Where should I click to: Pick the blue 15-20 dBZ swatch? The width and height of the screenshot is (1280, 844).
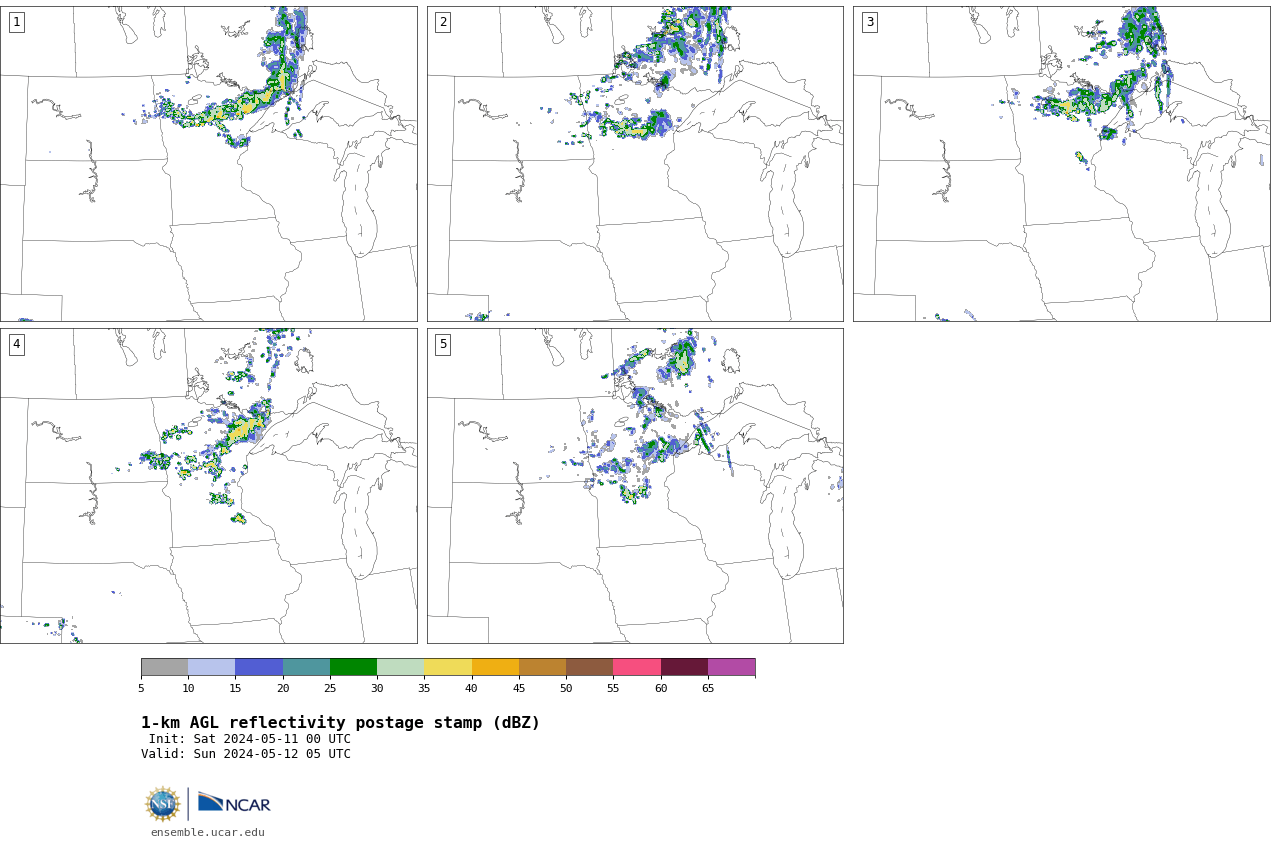pos(259,667)
